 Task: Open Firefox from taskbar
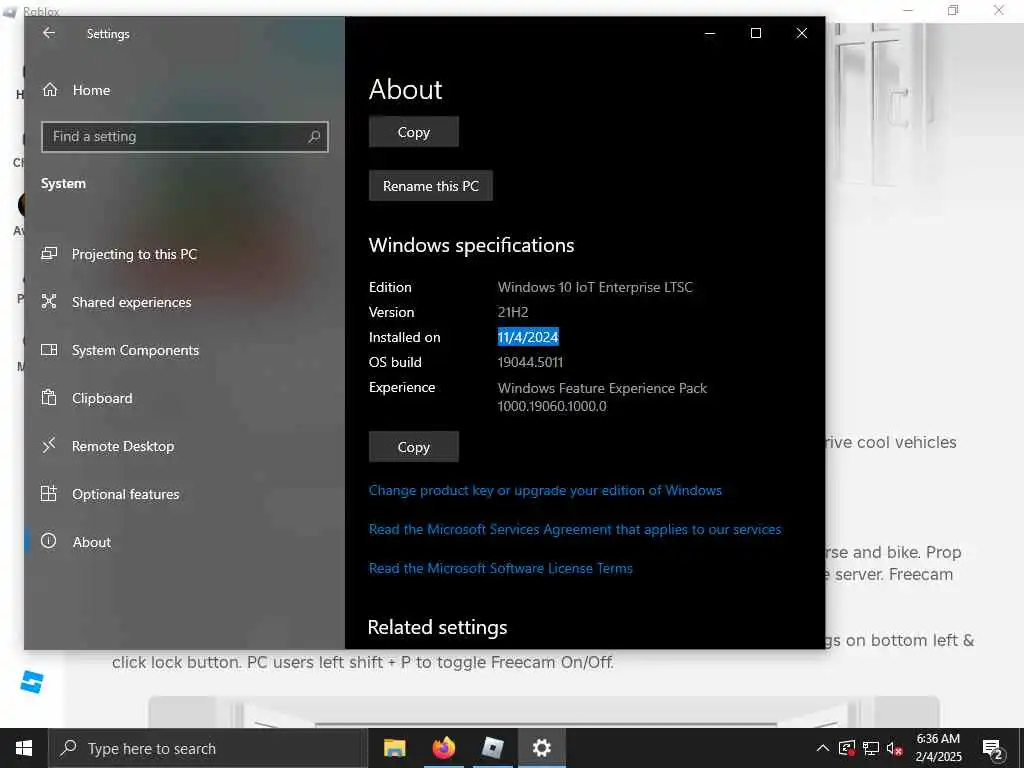point(443,748)
